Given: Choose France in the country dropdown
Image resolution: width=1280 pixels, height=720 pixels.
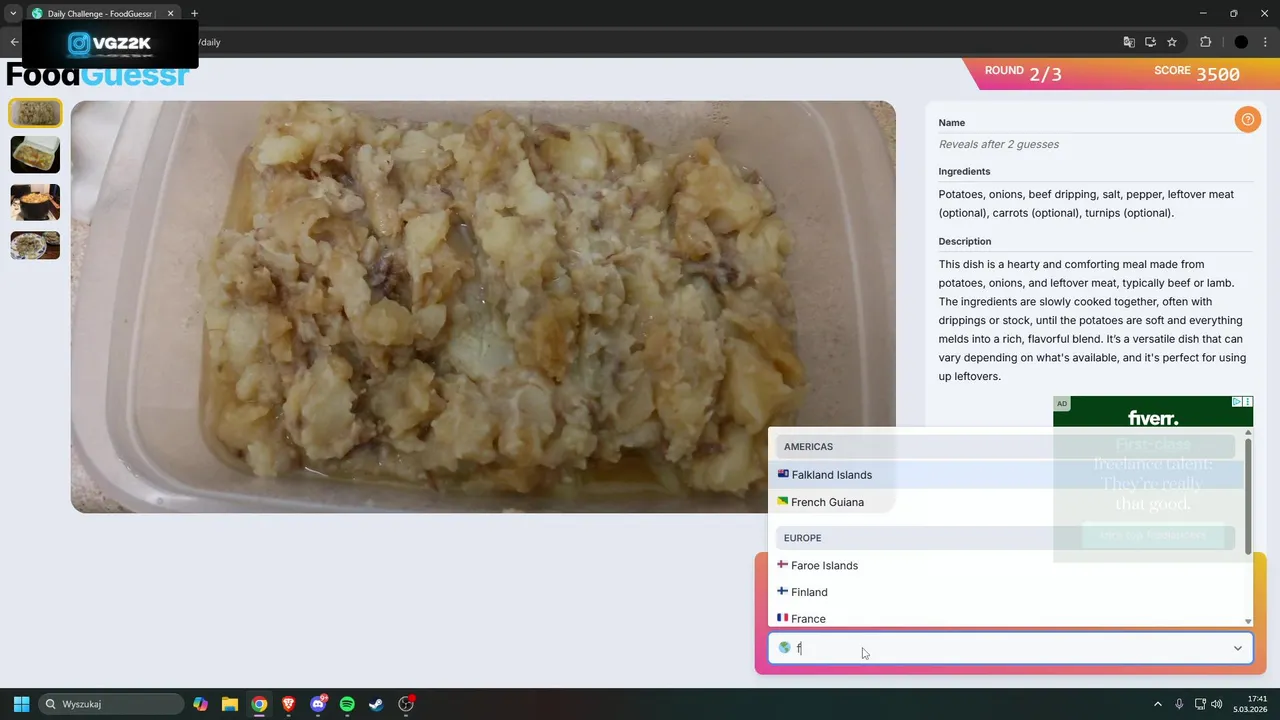Looking at the screenshot, I should [x=1006, y=618].
